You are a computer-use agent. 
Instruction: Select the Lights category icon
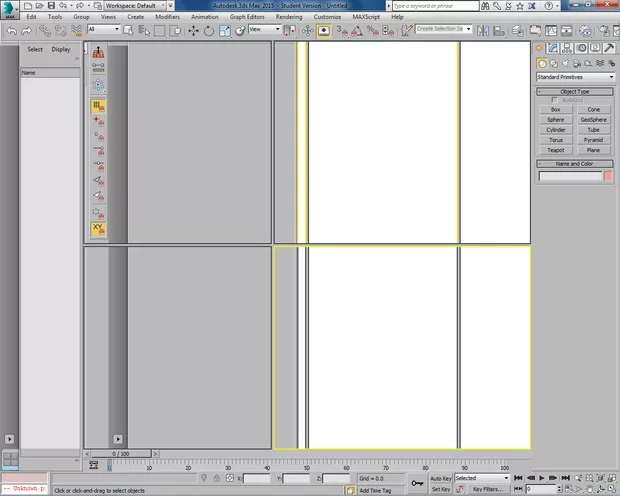point(567,63)
